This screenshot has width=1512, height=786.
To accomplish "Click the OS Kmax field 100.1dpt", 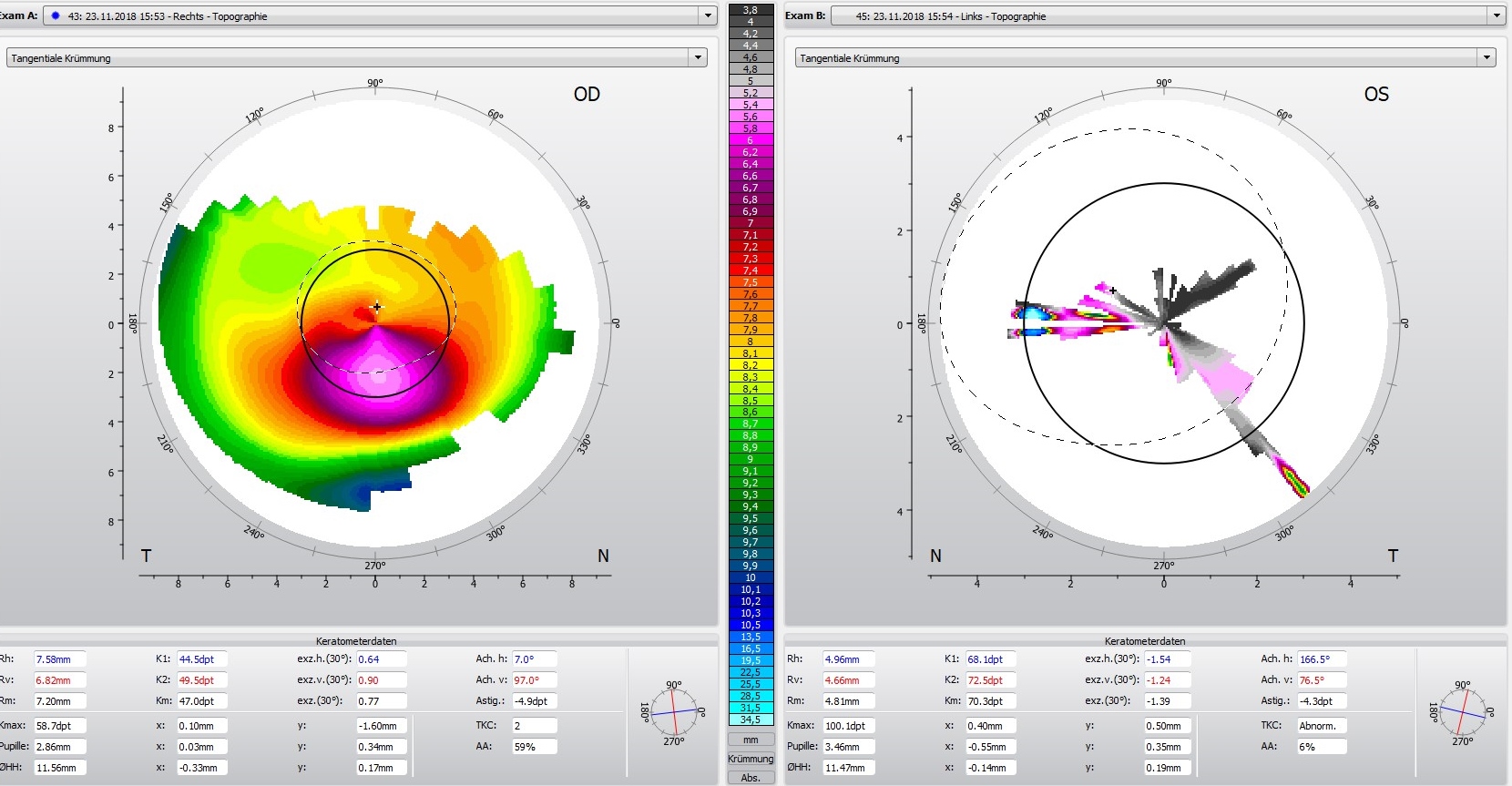I will click(849, 726).
